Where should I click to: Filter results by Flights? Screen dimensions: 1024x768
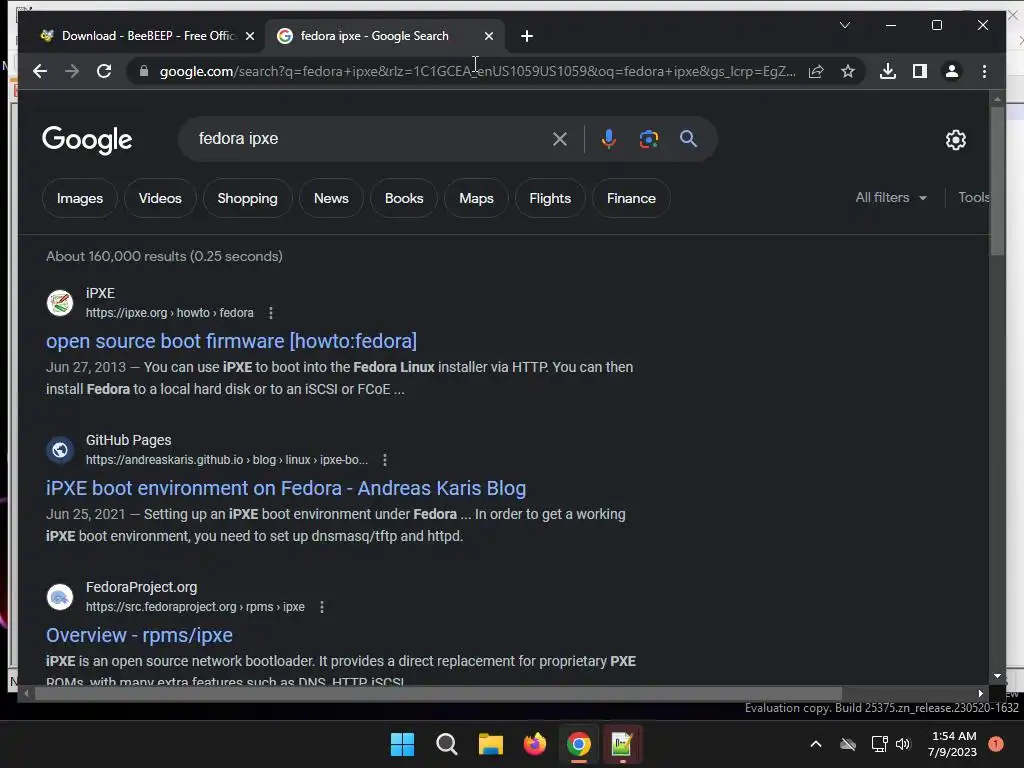click(550, 199)
